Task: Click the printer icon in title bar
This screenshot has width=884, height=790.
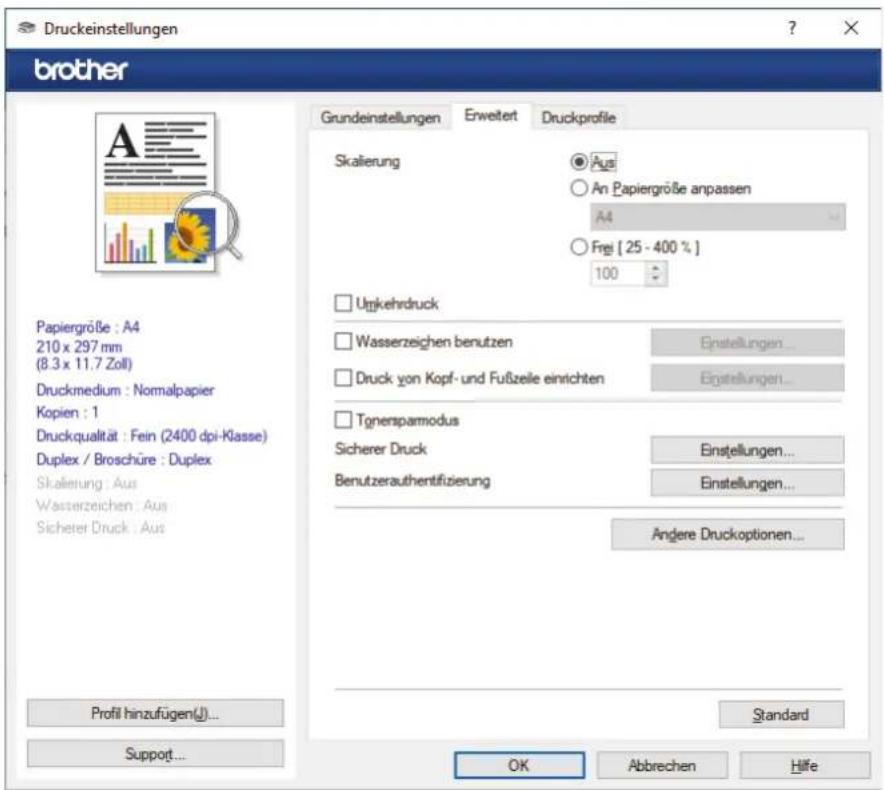Action: (26, 28)
